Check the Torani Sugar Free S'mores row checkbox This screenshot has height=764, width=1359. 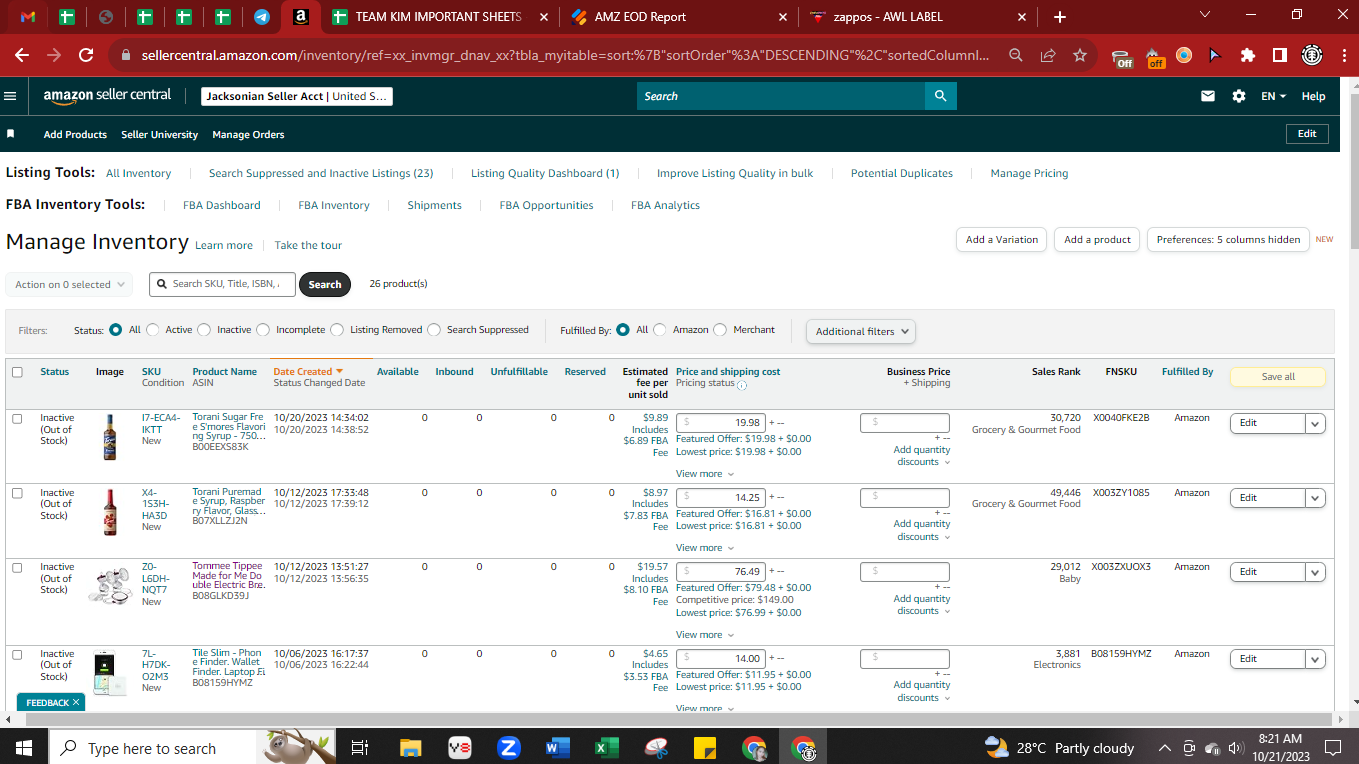[x=17, y=419]
